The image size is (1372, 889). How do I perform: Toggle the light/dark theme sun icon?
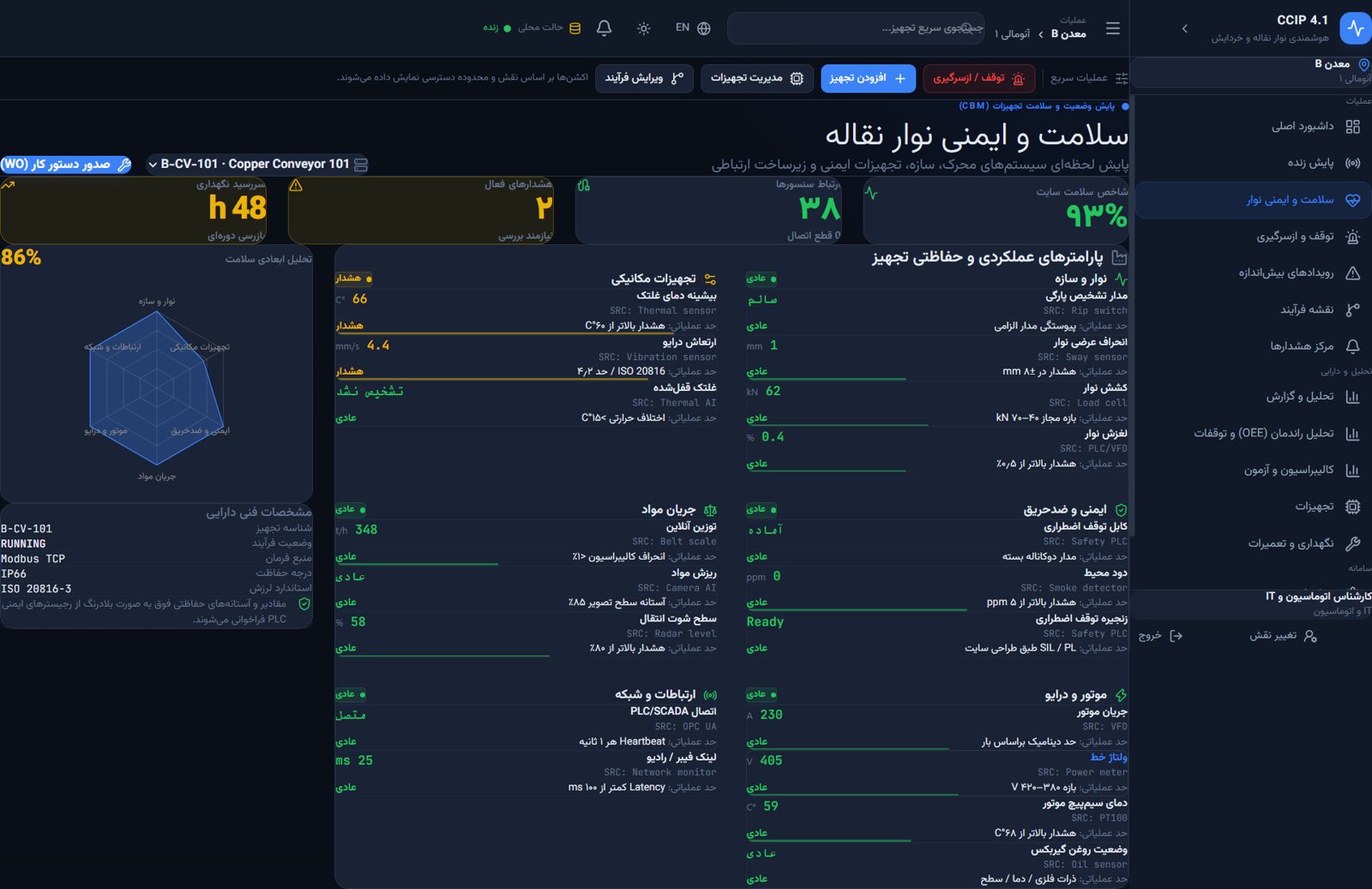click(644, 28)
